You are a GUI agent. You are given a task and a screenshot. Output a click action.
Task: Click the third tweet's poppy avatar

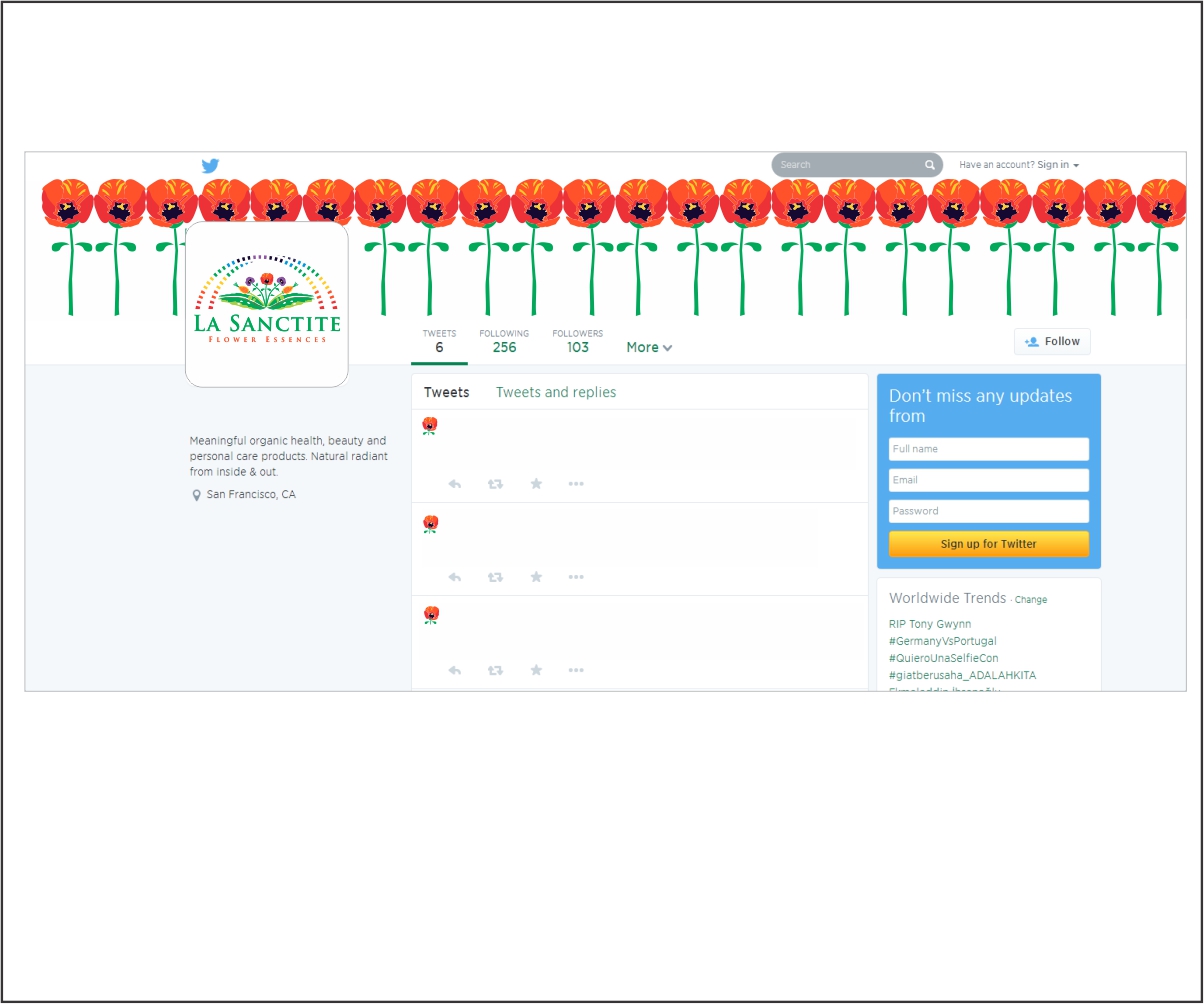pyautogui.click(x=430, y=615)
